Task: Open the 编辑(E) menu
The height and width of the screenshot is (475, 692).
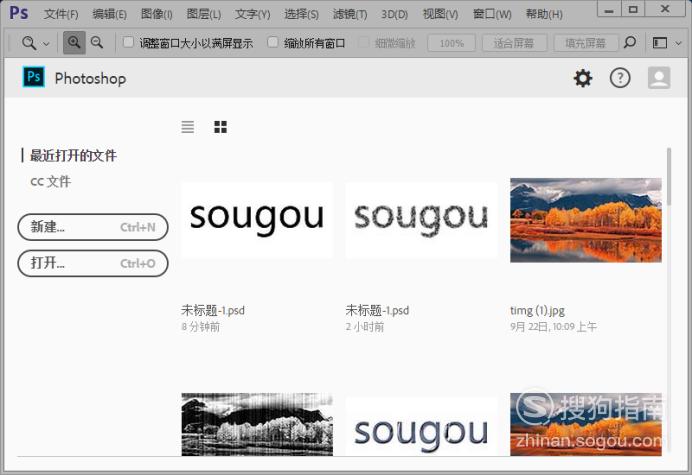Action: [109, 15]
